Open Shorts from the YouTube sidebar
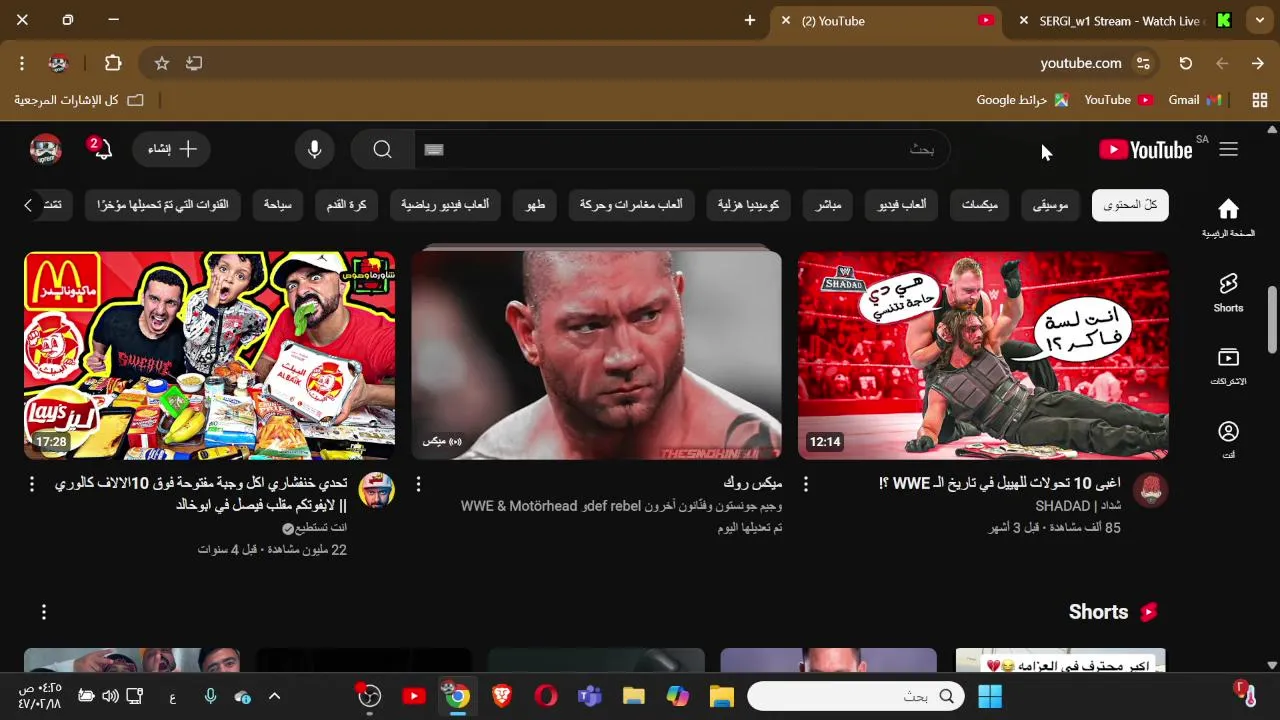The height and width of the screenshot is (720, 1280). 1228,292
